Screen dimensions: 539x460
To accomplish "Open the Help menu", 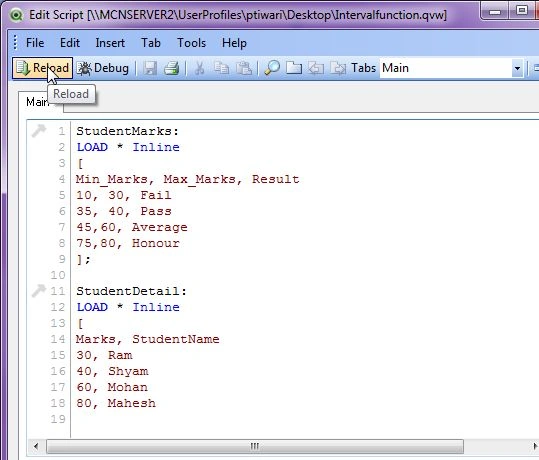I will pyautogui.click(x=234, y=43).
